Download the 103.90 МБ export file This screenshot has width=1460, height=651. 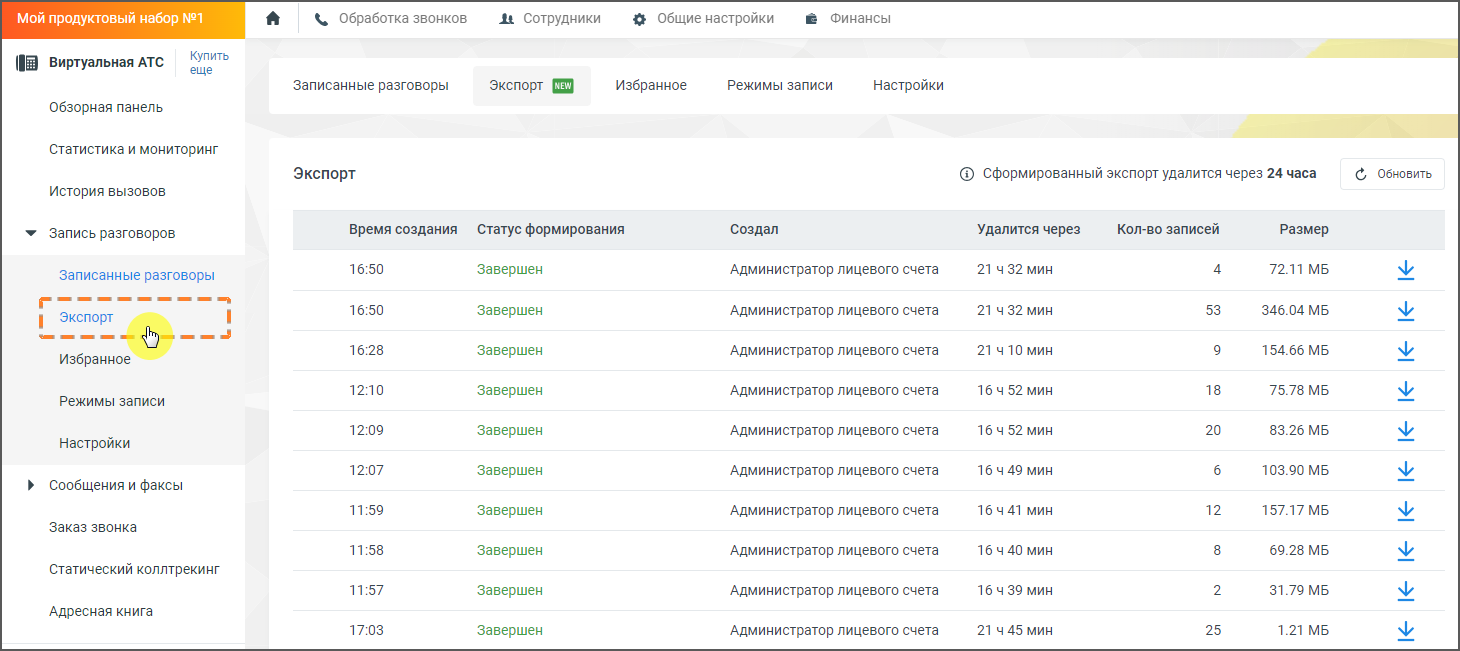pos(1405,470)
